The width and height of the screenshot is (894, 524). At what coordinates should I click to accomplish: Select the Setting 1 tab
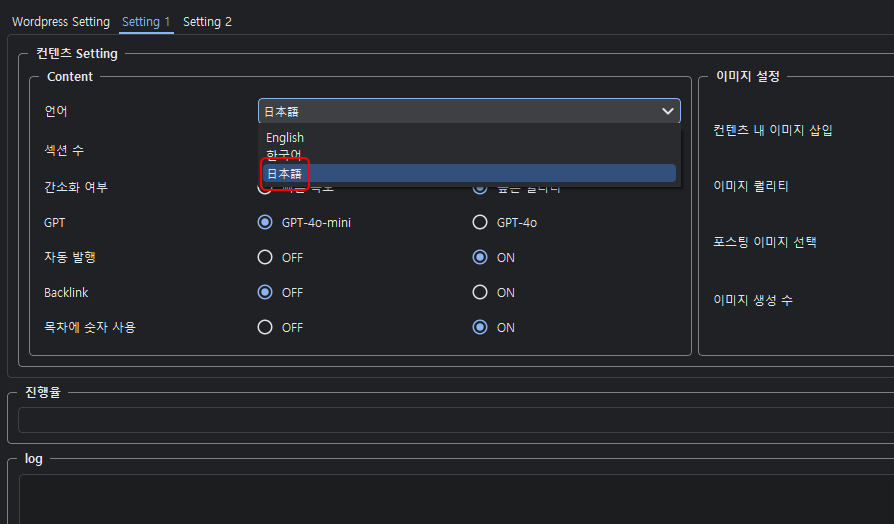click(146, 22)
